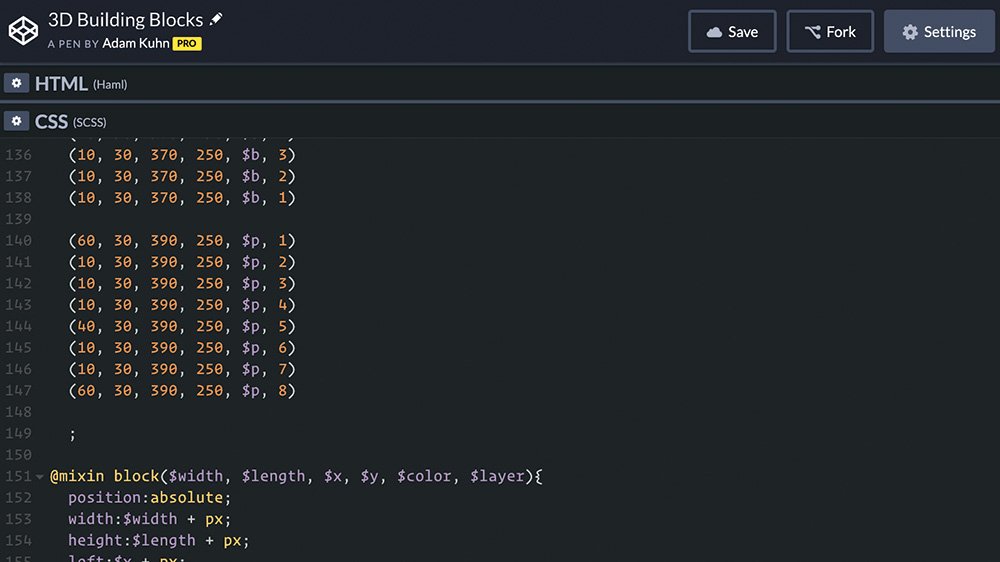This screenshot has height=562, width=1000.
Task: Click the (SCSS) preprocessor label
Action: pos(89,122)
